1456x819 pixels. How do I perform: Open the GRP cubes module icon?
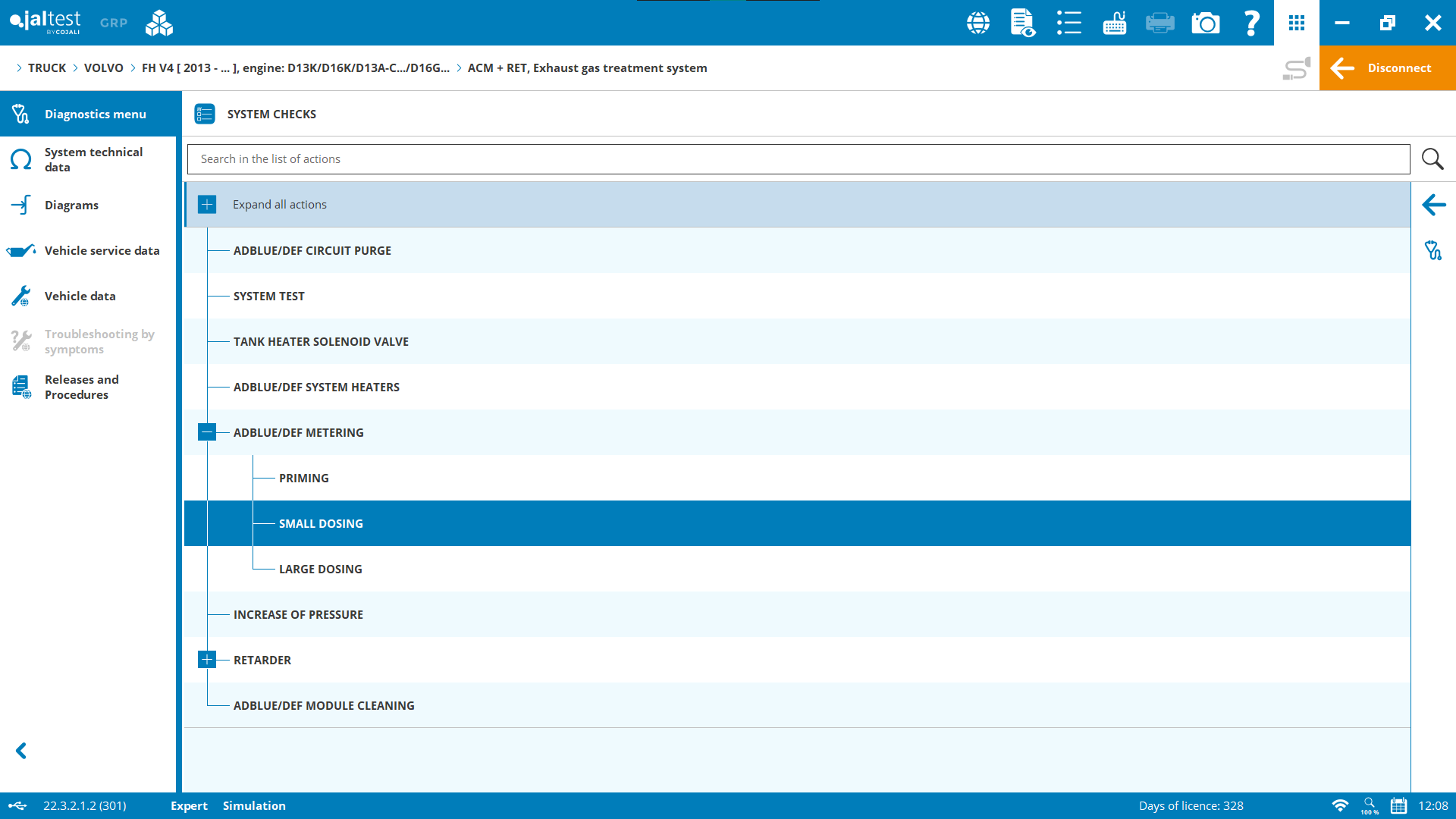[159, 23]
